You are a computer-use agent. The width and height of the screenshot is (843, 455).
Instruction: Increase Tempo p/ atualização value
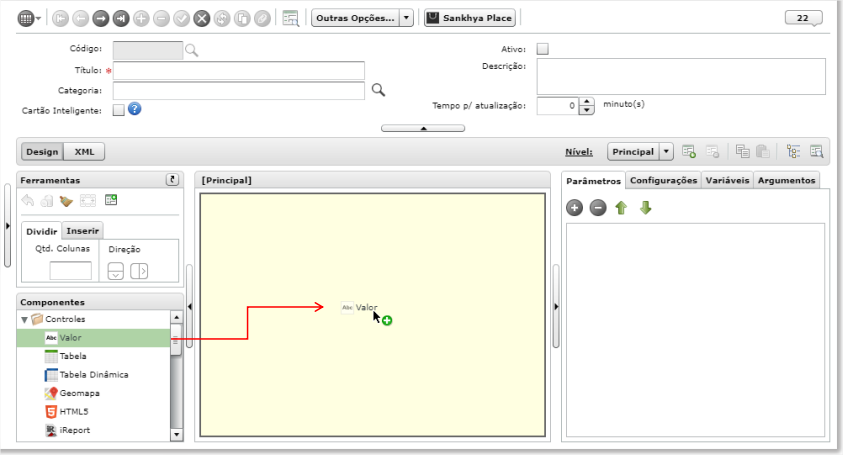pos(587,102)
